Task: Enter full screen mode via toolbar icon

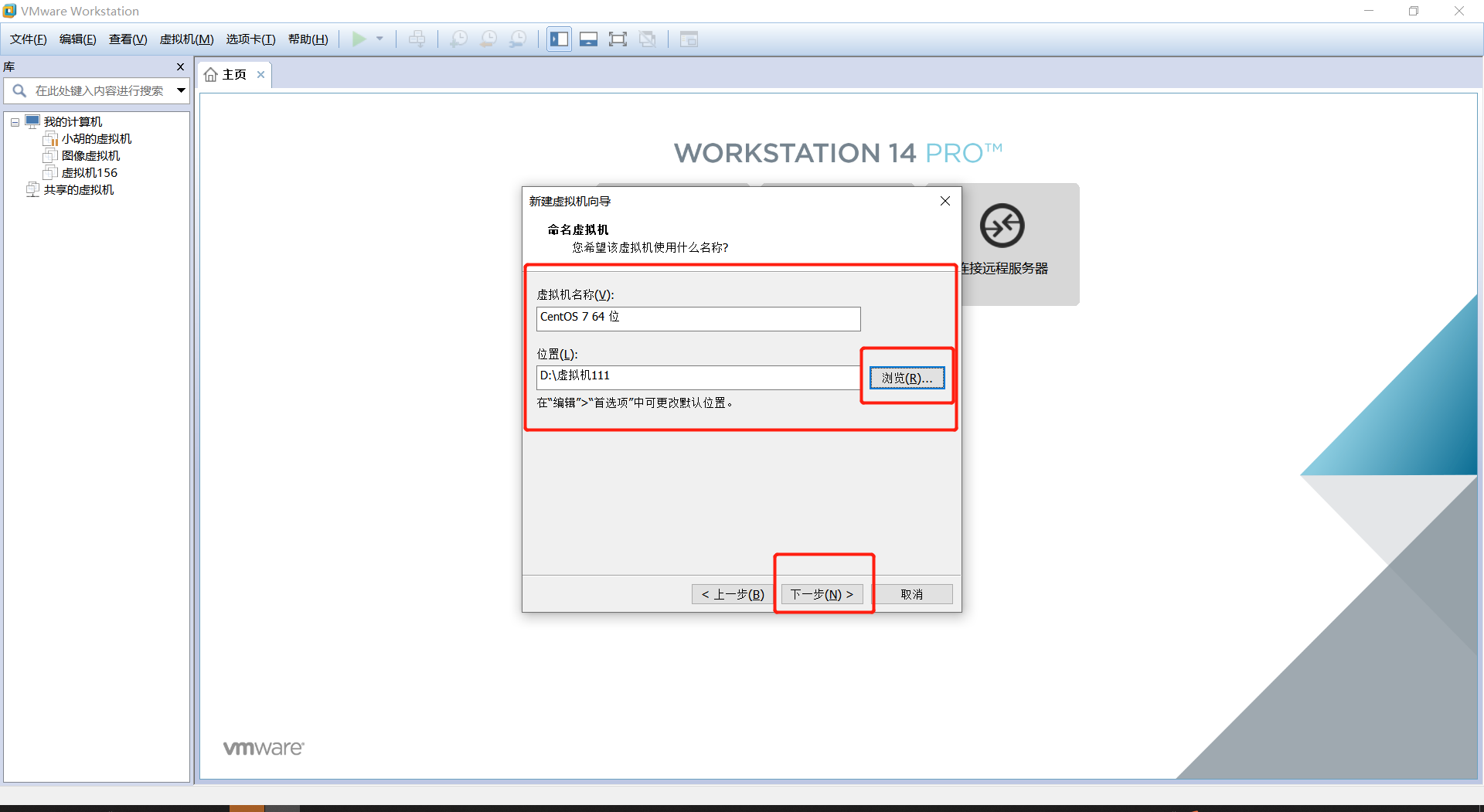Action: 618,39
